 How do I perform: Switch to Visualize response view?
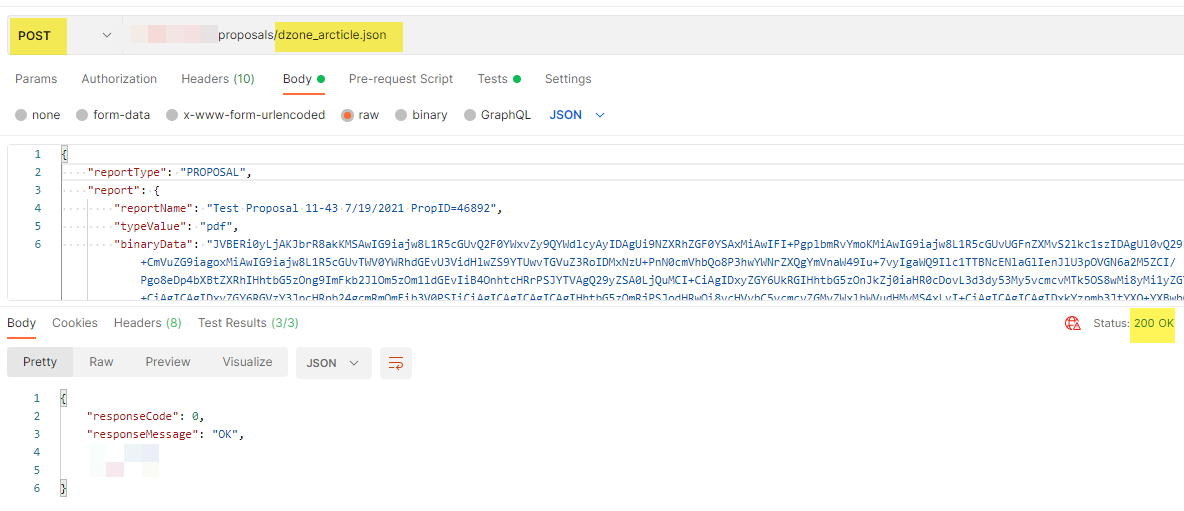[x=247, y=362]
